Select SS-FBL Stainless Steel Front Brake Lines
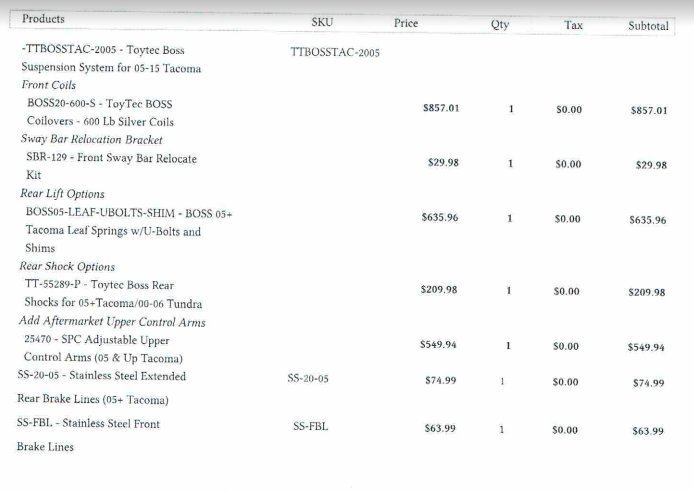Screen dimensions: 694x492 click(x=88, y=435)
